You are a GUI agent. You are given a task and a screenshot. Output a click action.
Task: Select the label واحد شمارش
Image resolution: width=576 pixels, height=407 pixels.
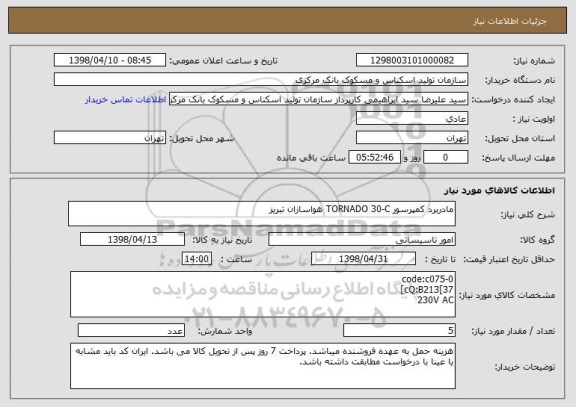(x=225, y=331)
